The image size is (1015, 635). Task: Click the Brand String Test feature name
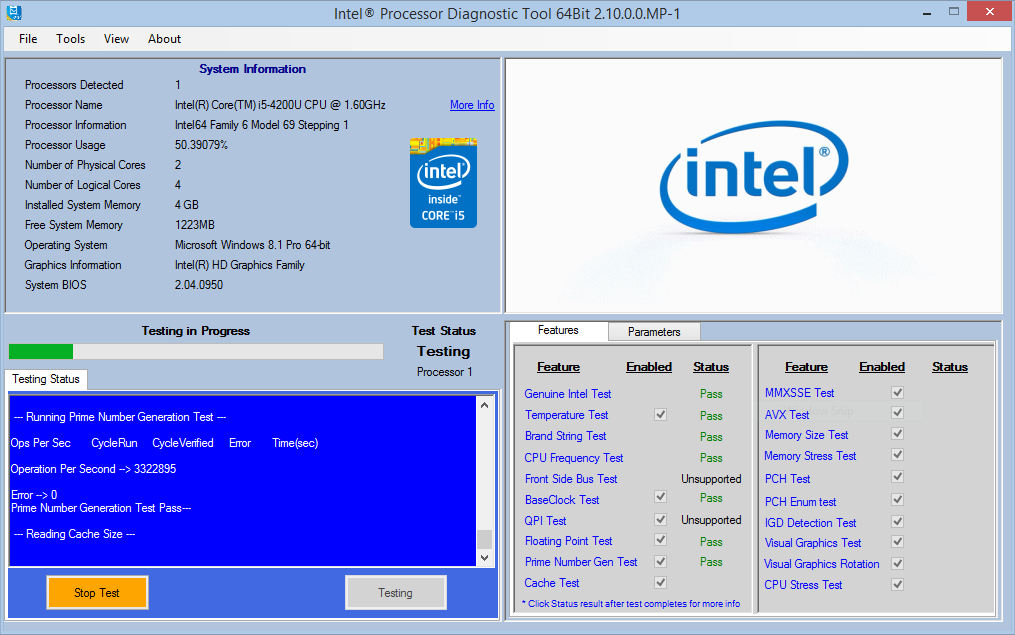click(566, 436)
